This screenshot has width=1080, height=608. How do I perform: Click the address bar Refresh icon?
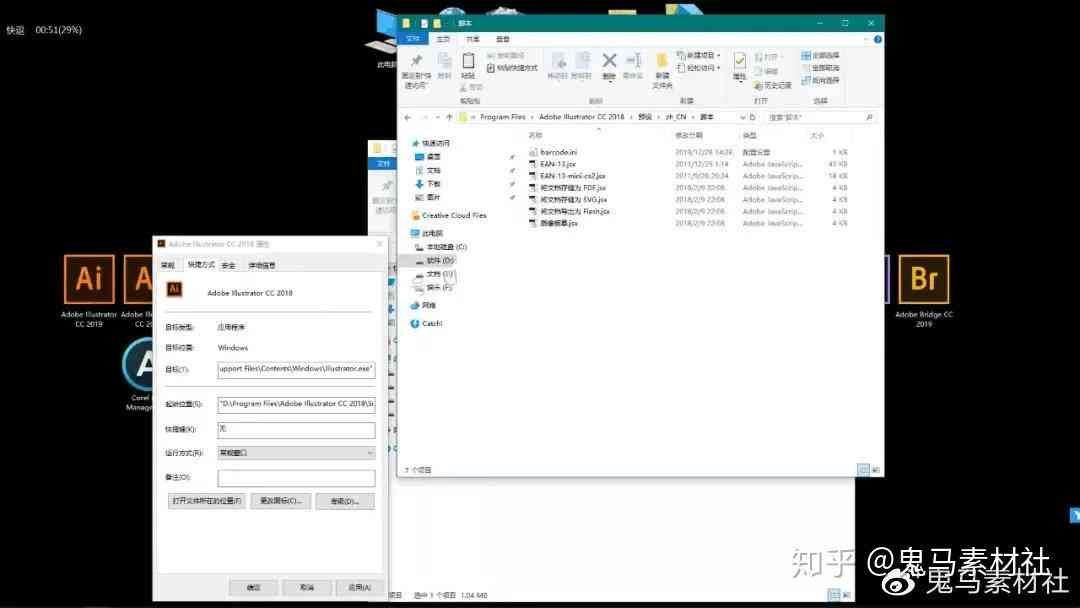pos(753,117)
